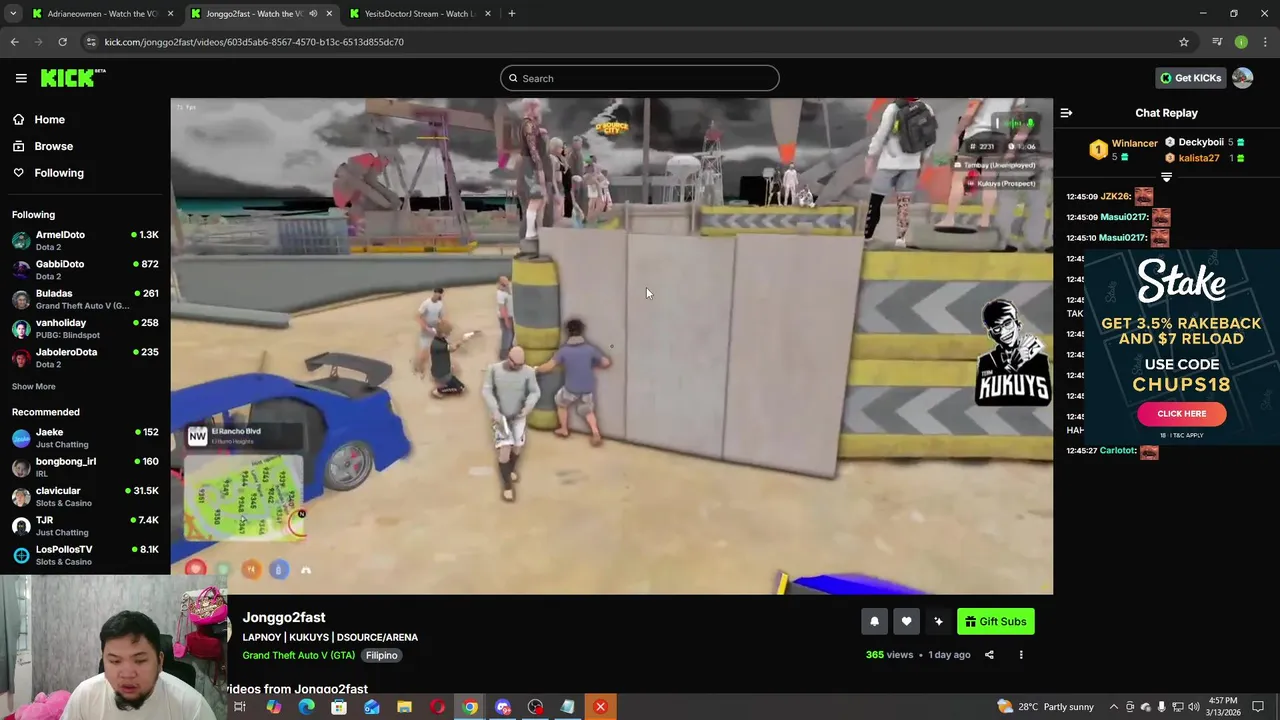
Task: Click ArmelDoto avatar icon
Action: point(21,240)
